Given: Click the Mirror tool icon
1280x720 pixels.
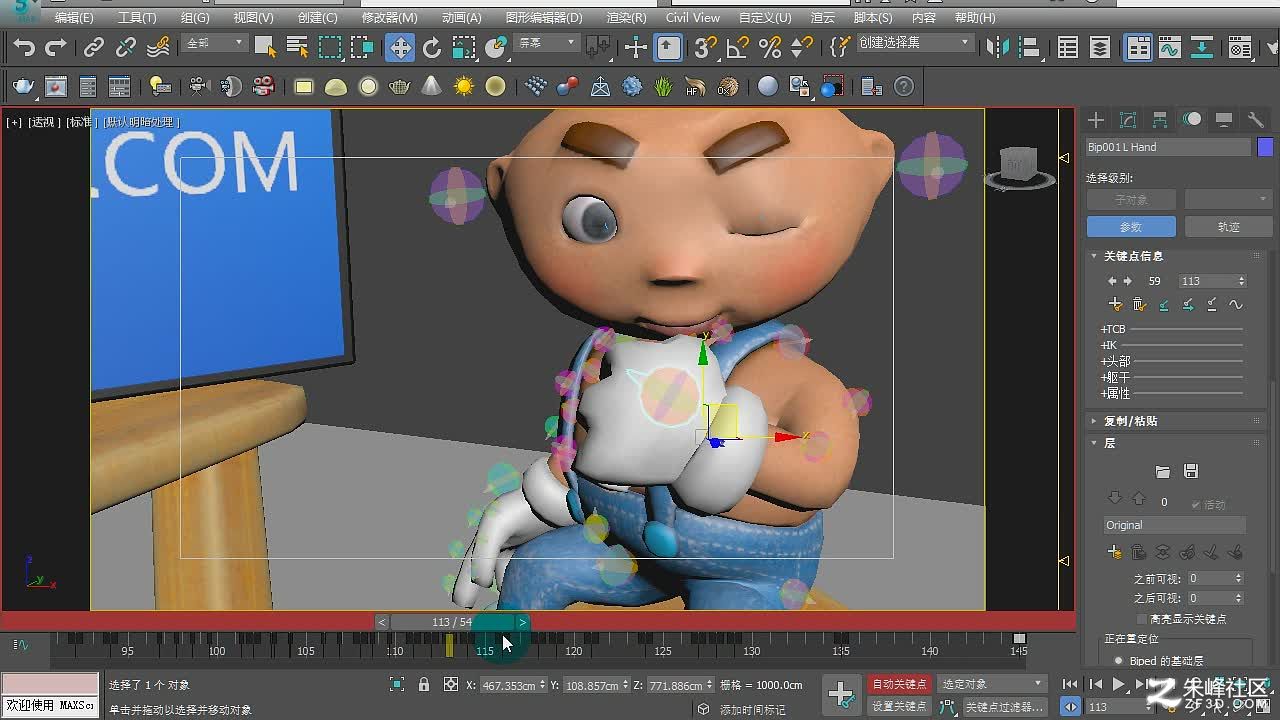Looking at the screenshot, I should click(997, 47).
